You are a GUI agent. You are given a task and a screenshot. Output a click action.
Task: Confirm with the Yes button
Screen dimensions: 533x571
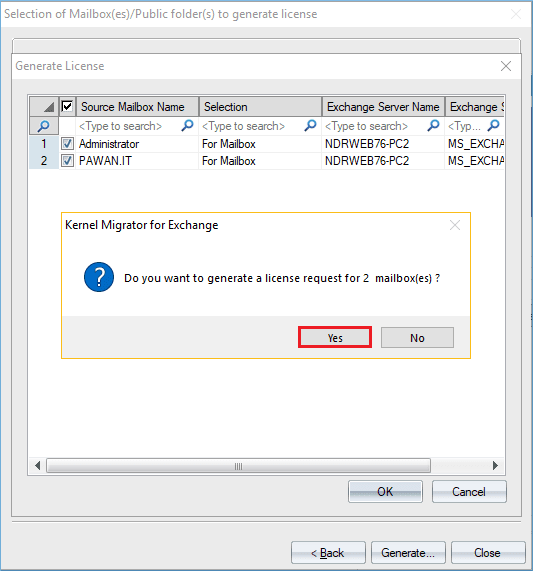[x=335, y=337]
